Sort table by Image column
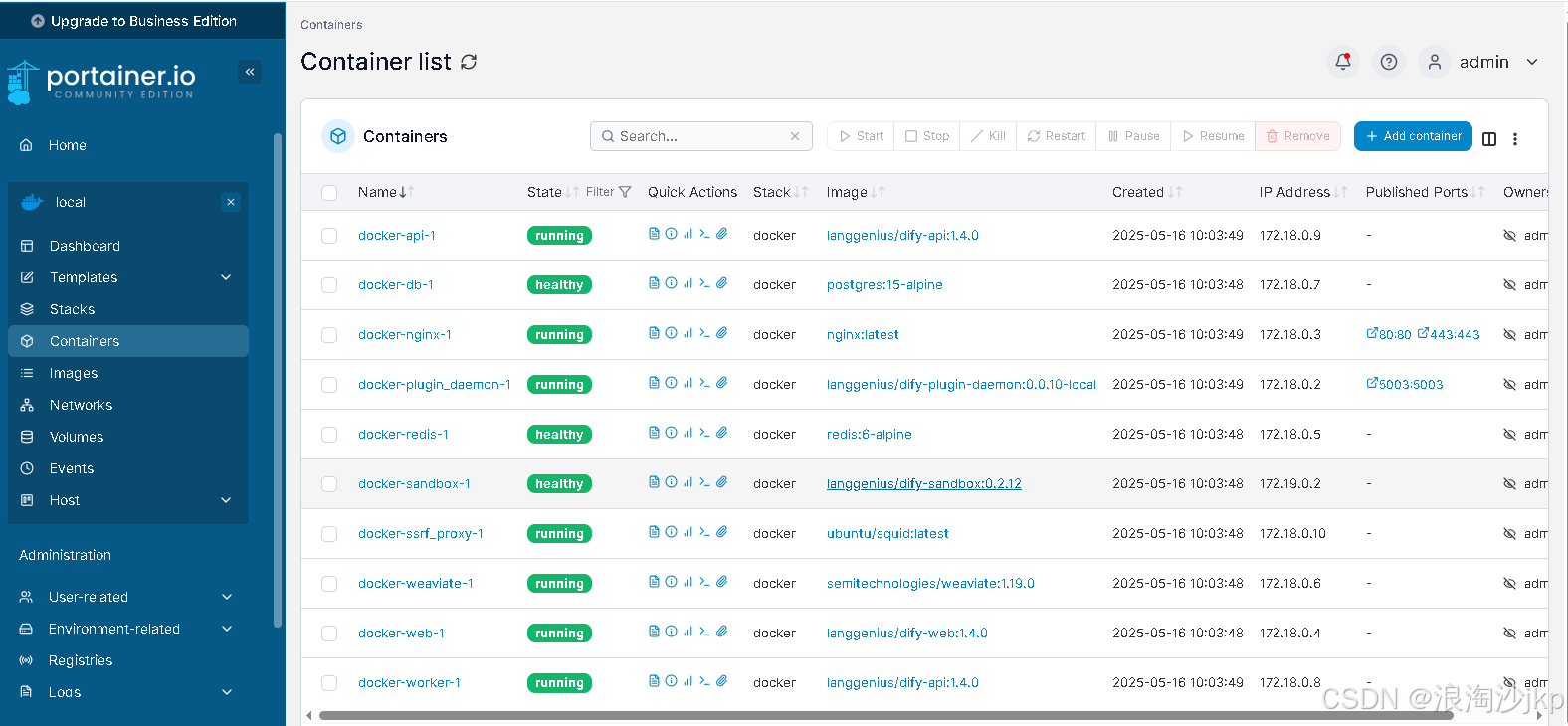Image resolution: width=1568 pixels, height=726 pixels. pyautogui.click(x=856, y=192)
